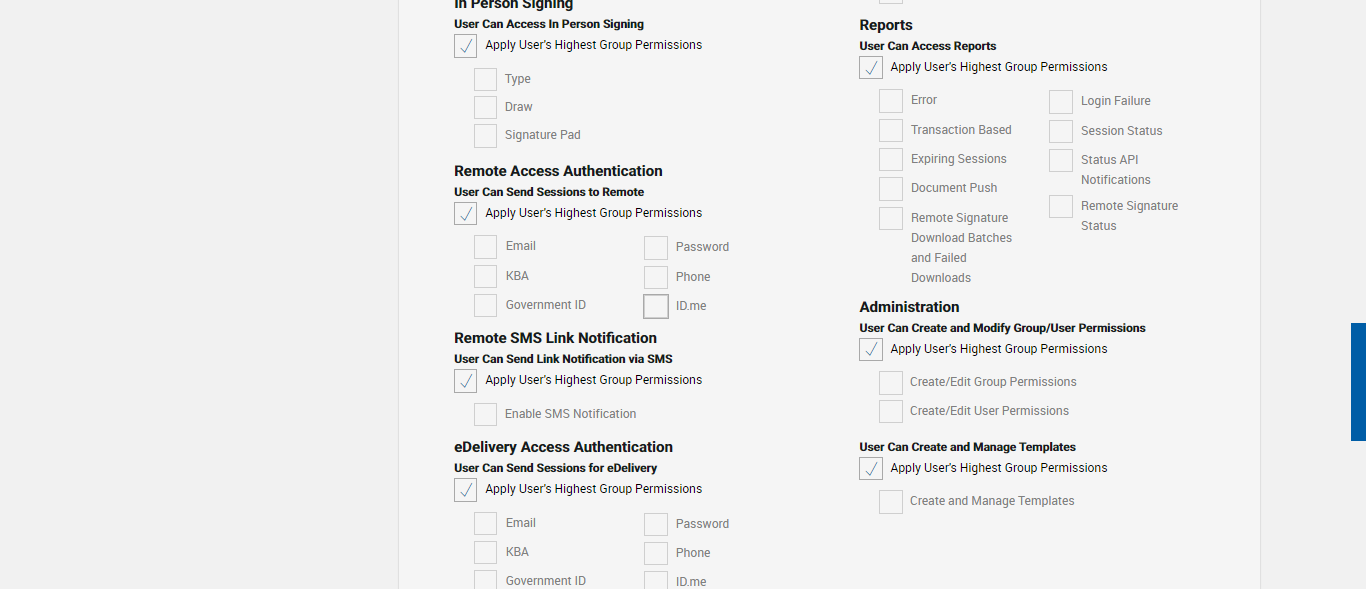Tick the Enable SMS Notification checkbox
The height and width of the screenshot is (589, 1366).
point(485,415)
